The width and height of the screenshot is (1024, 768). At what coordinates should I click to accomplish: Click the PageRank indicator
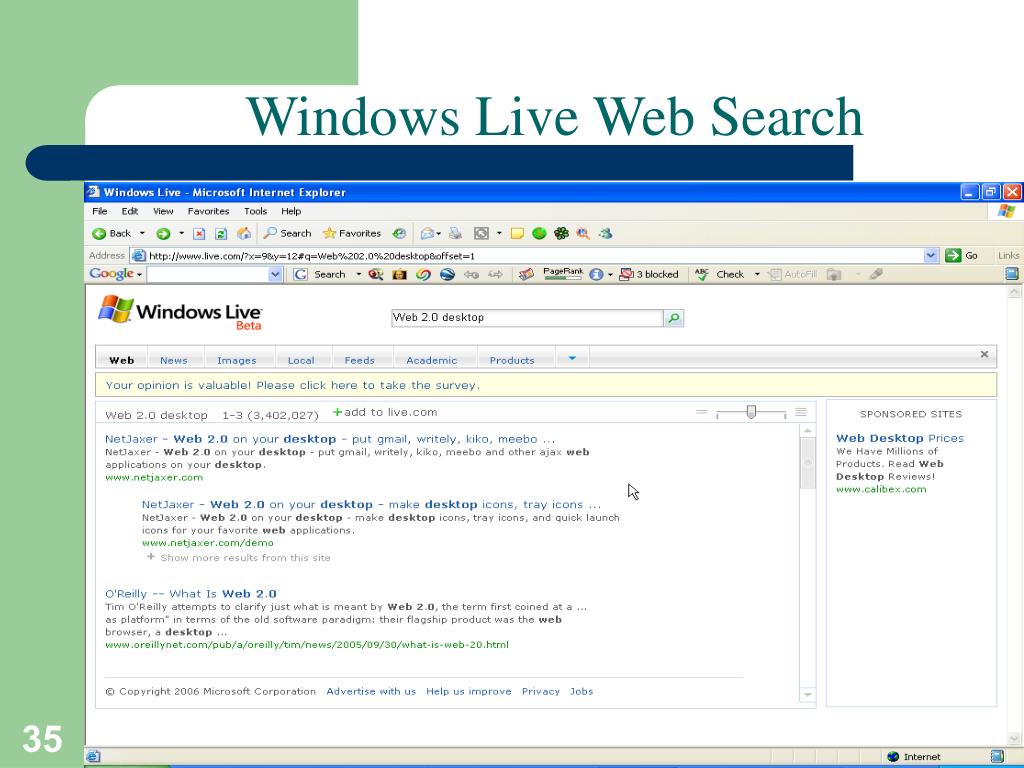[562, 274]
